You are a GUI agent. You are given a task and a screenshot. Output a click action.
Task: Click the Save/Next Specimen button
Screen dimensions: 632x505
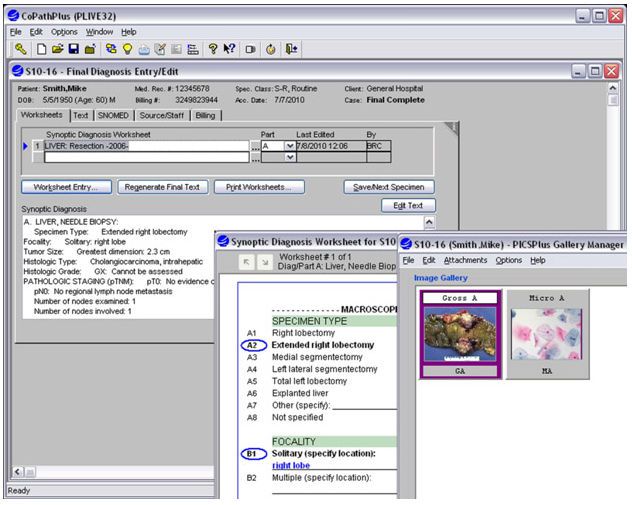[x=388, y=187]
